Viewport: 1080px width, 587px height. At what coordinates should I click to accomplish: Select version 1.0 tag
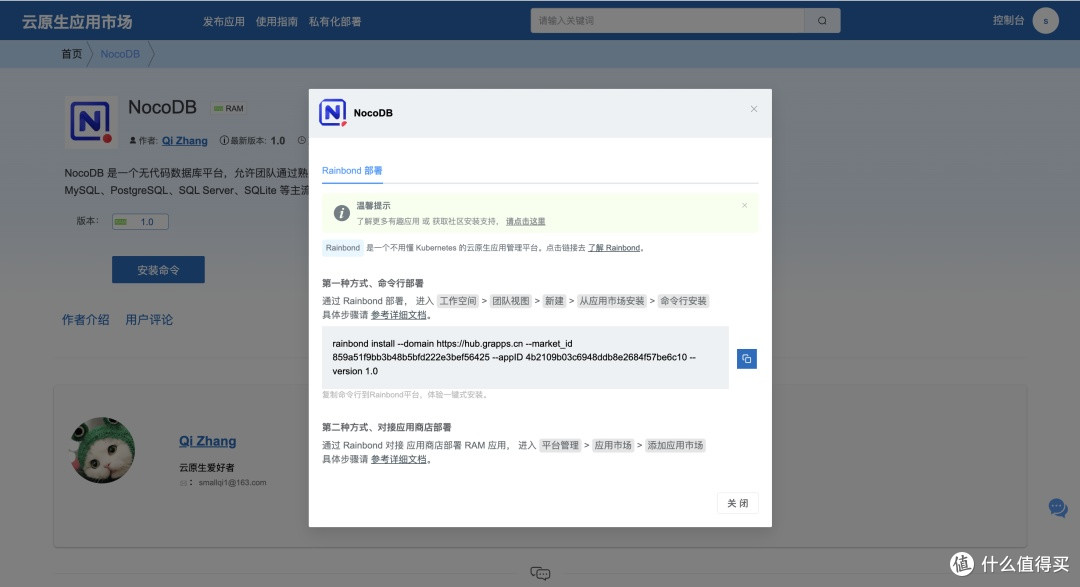click(141, 222)
